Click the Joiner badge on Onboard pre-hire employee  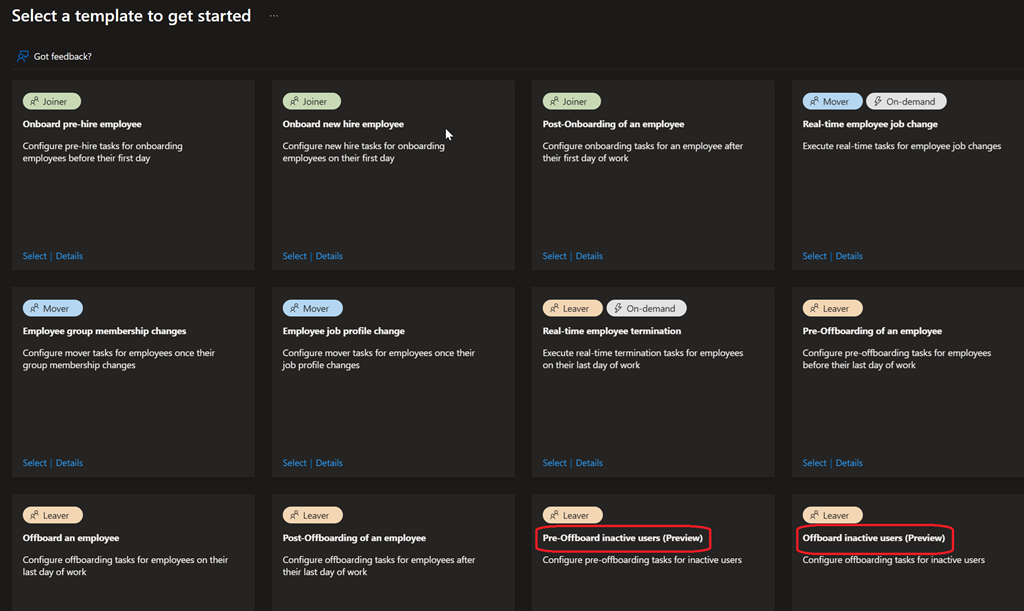pyautogui.click(x=51, y=100)
